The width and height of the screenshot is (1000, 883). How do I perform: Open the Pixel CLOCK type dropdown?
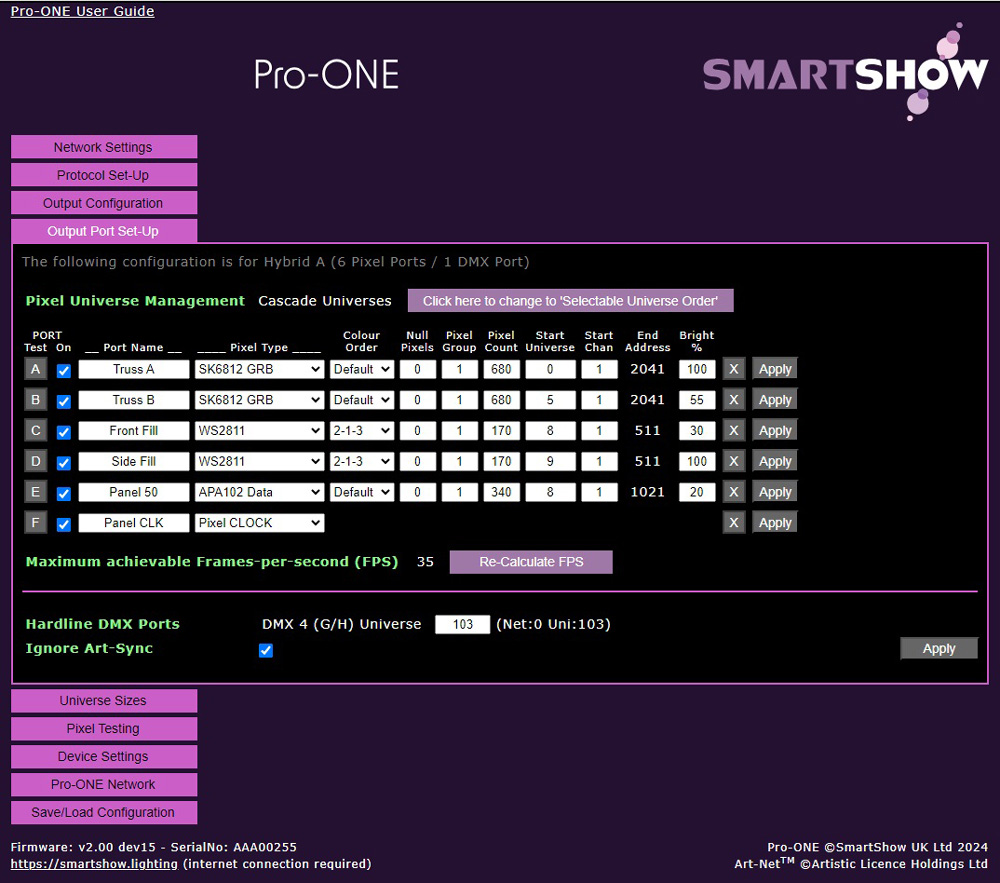[x=259, y=523]
